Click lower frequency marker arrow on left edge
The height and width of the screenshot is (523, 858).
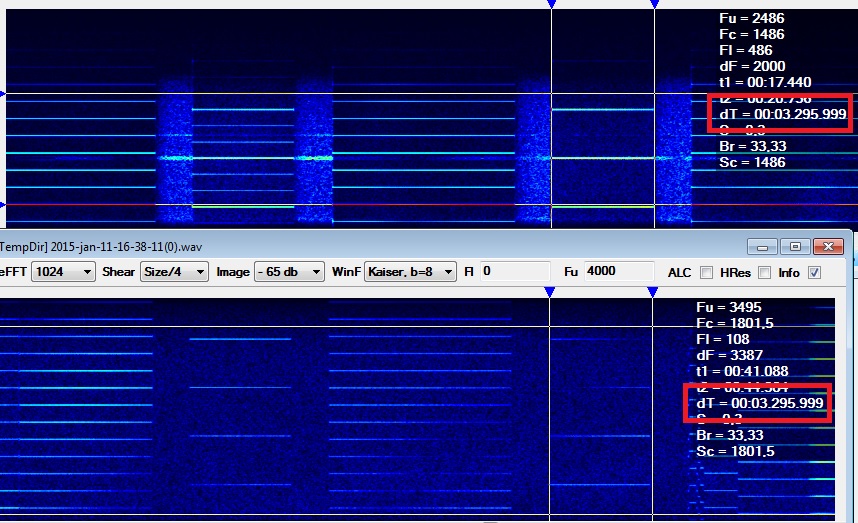pos(3,205)
